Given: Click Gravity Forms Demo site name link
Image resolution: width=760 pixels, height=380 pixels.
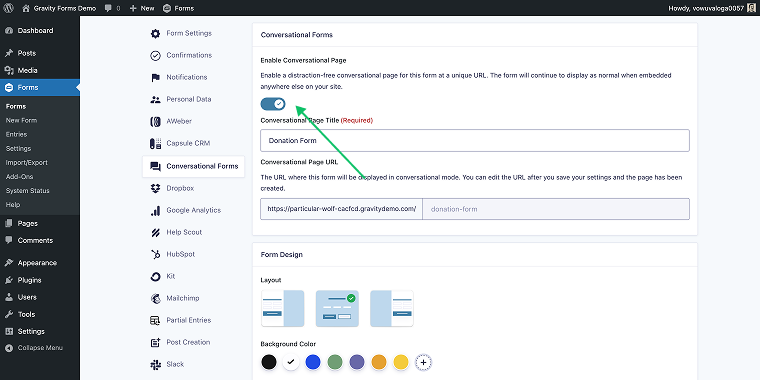Looking at the screenshot, I should pyautogui.click(x=65, y=8).
